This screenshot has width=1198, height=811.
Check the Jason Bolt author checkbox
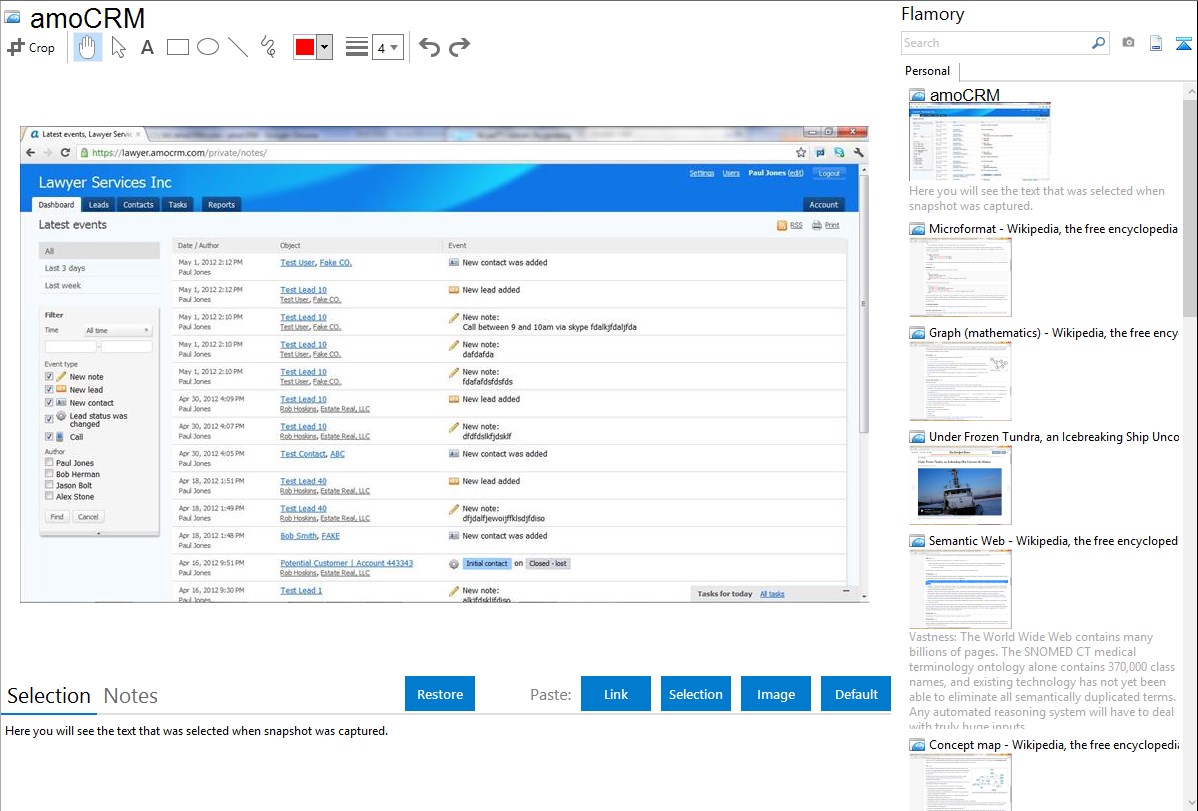(x=49, y=485)
